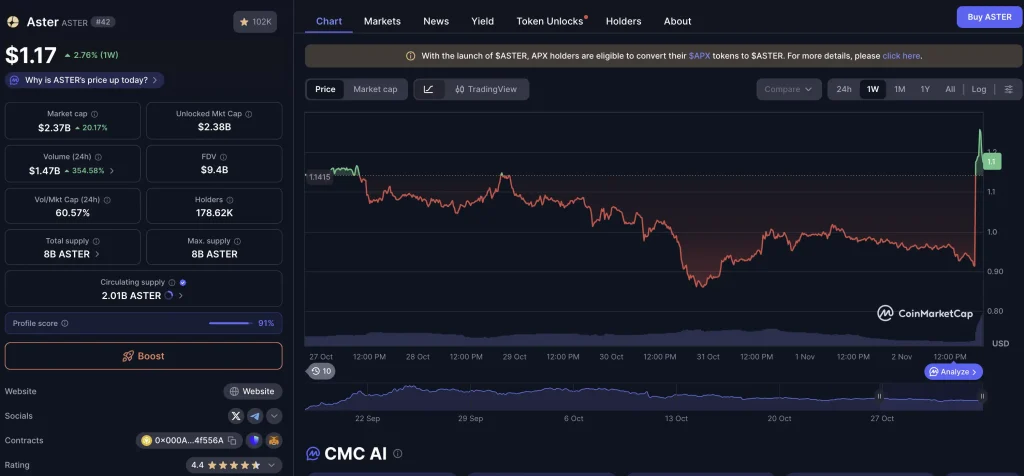Open the Markets tab

click(x=382, y=21)
